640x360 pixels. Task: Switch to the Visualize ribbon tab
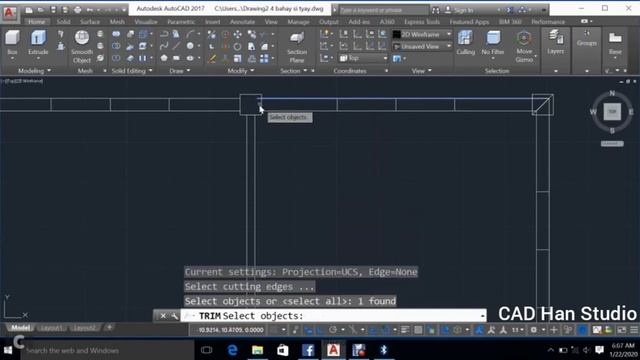point(146,22)
